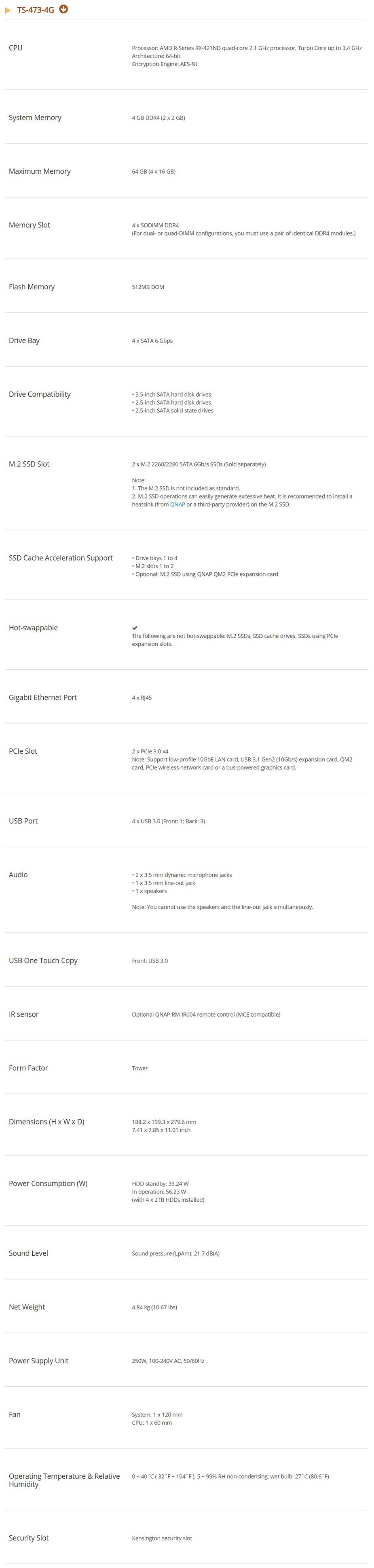Click the download arrow icon beside TS-473-4G
Viewport: 374px width, 1568px height.
pos(63,9)
